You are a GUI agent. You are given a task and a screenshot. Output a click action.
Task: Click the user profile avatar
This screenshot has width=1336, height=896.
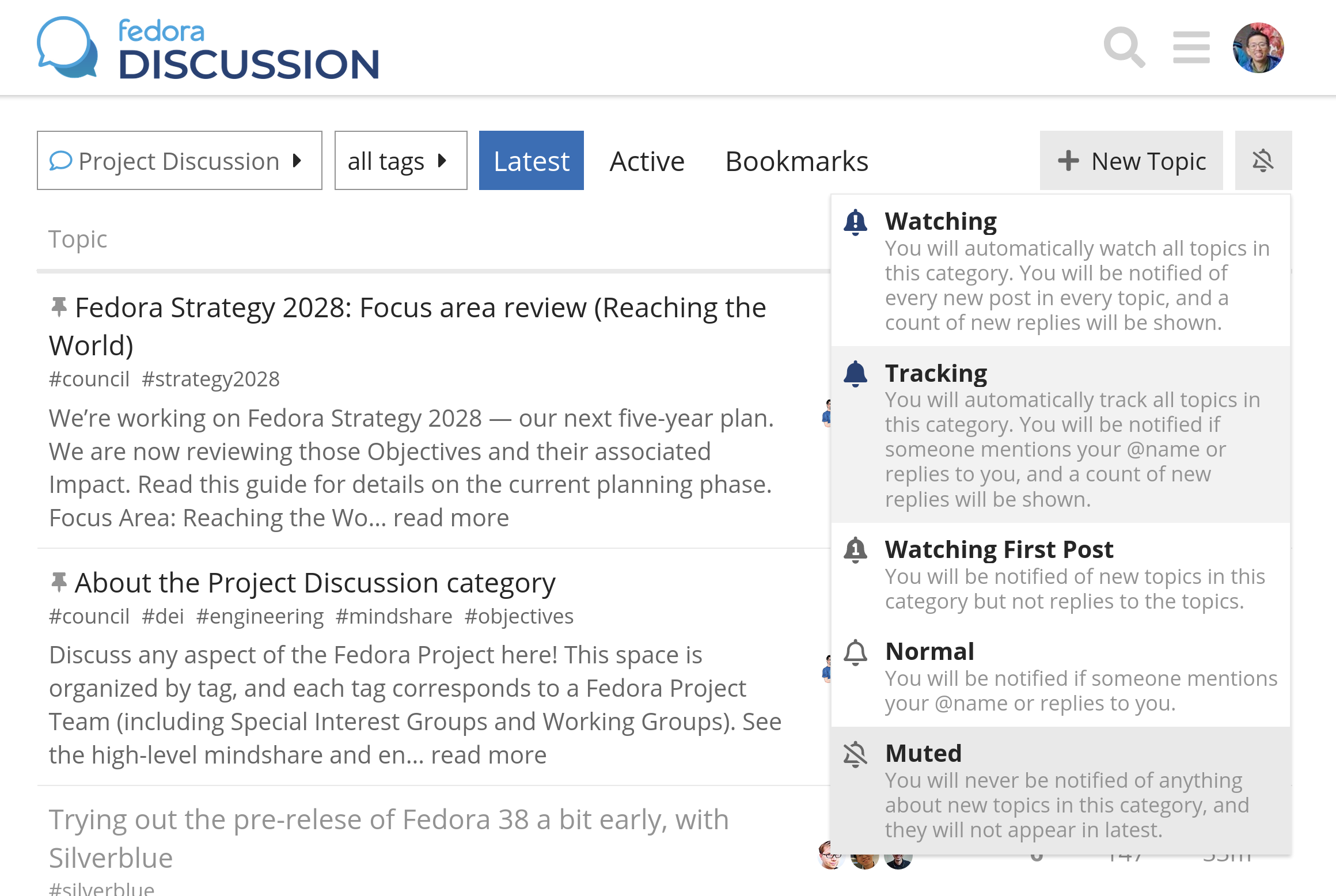point(1258,48)
